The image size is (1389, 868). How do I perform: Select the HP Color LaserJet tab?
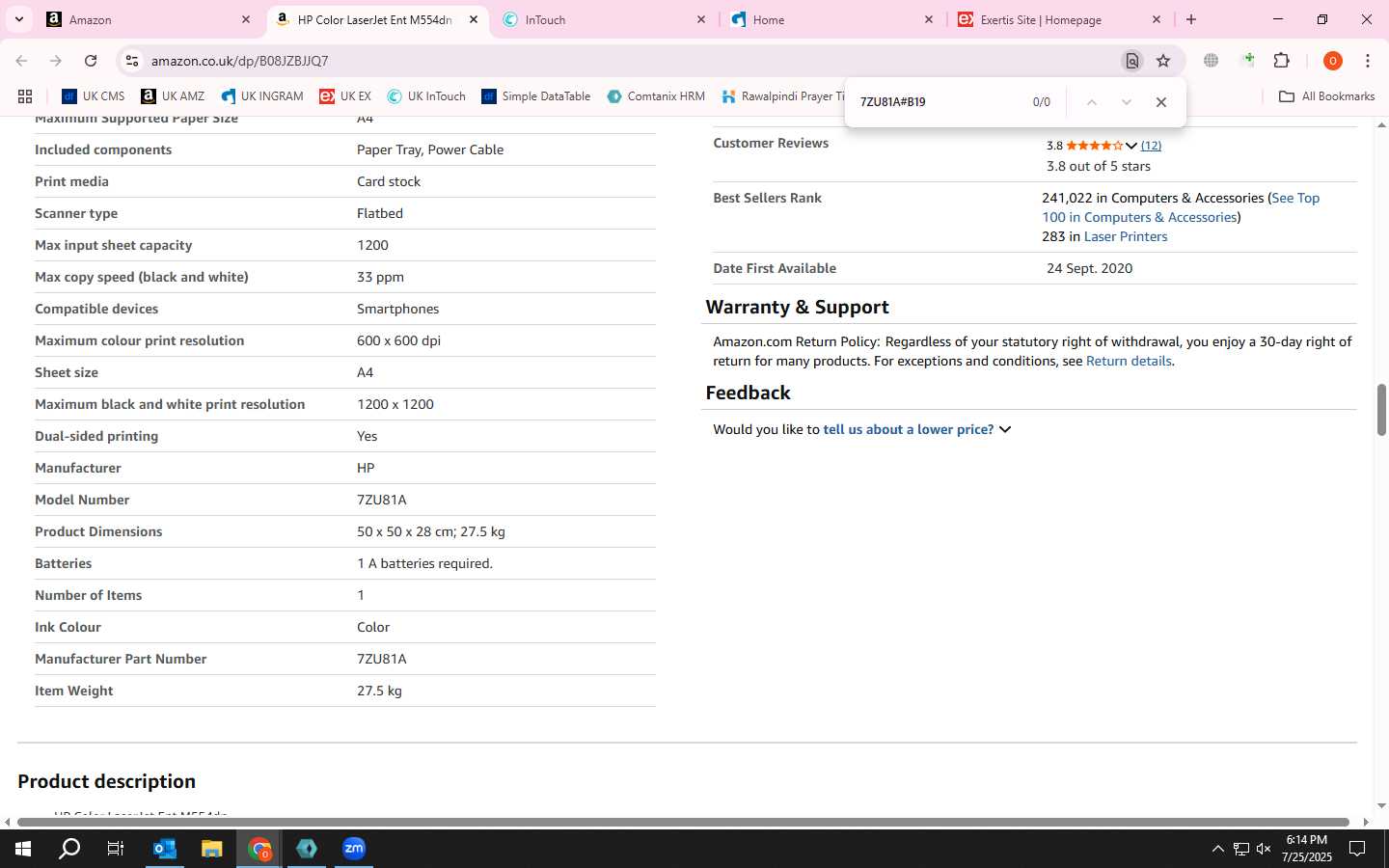(x=376, y=19)
